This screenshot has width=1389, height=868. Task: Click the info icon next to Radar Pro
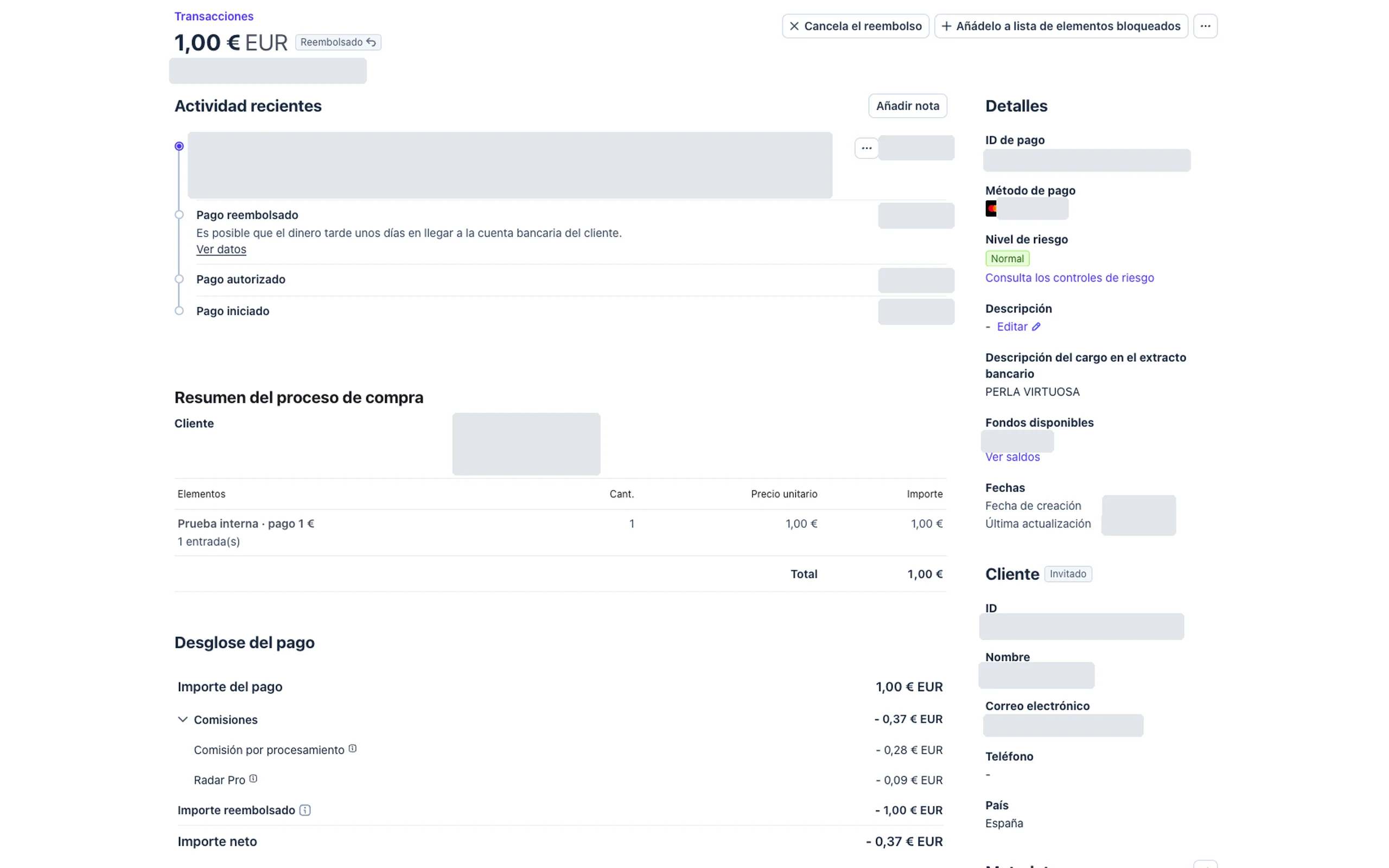(x=253, y=779)
